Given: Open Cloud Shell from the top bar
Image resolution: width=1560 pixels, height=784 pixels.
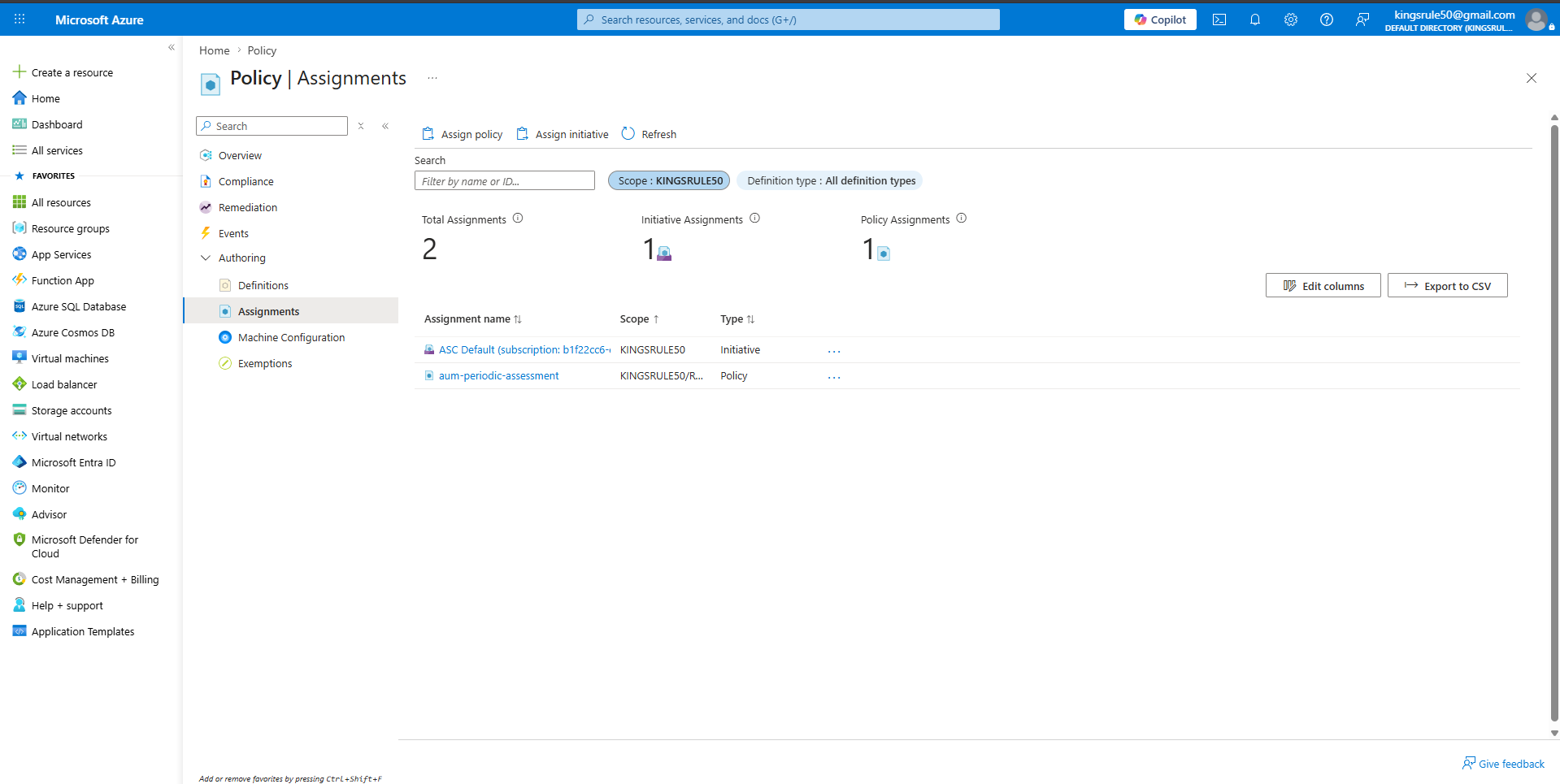Looking at the screenshot, I should click(x=1219, y=19).
